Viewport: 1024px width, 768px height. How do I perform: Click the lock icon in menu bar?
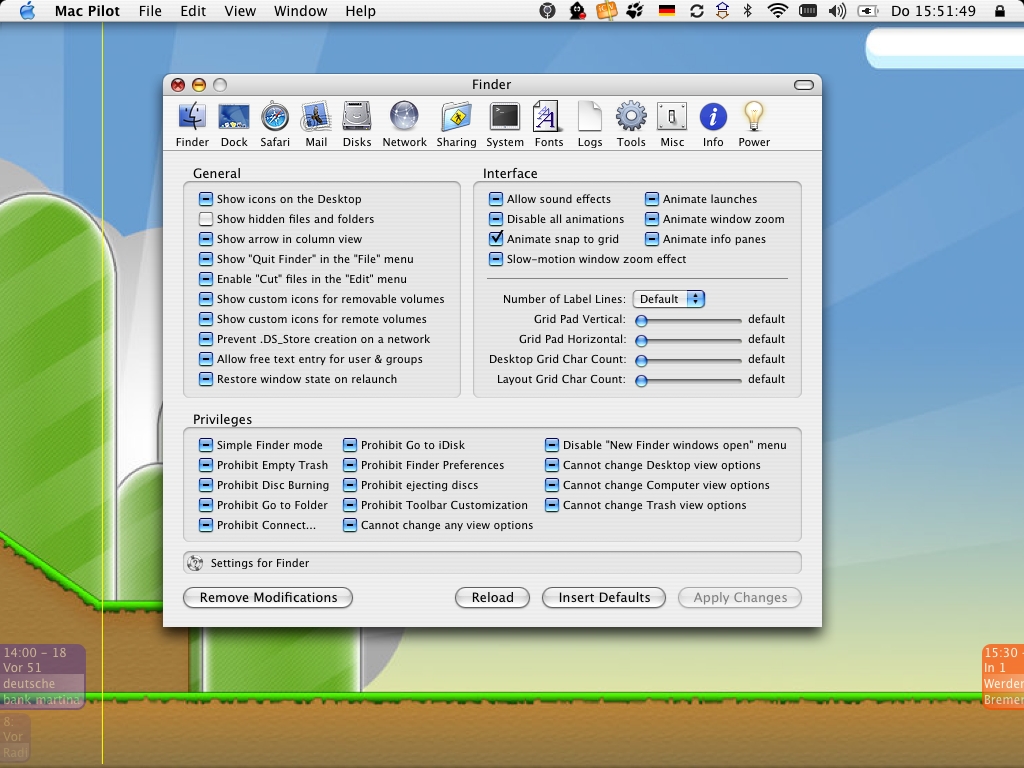(x=1000, y=10)
